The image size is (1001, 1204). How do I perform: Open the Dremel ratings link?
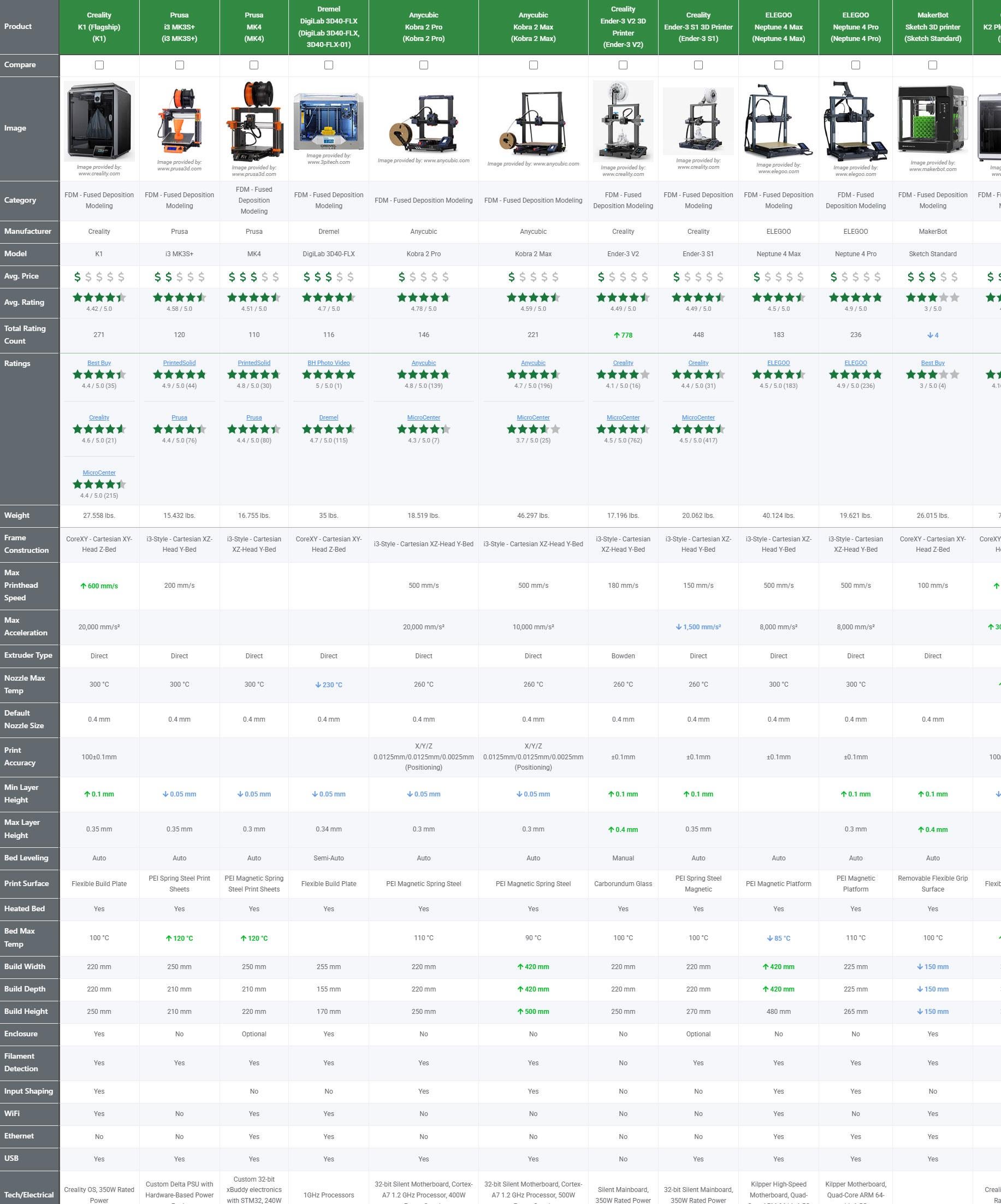(x=328, y=417)
